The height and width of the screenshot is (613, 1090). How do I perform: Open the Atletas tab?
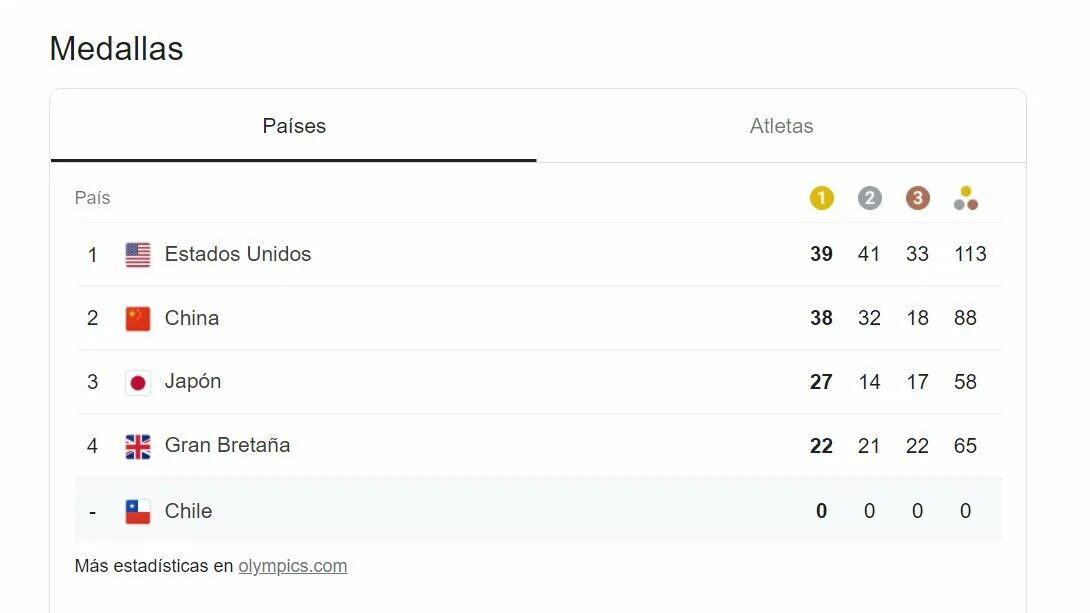pyautogui.click(x=781, y=126)
